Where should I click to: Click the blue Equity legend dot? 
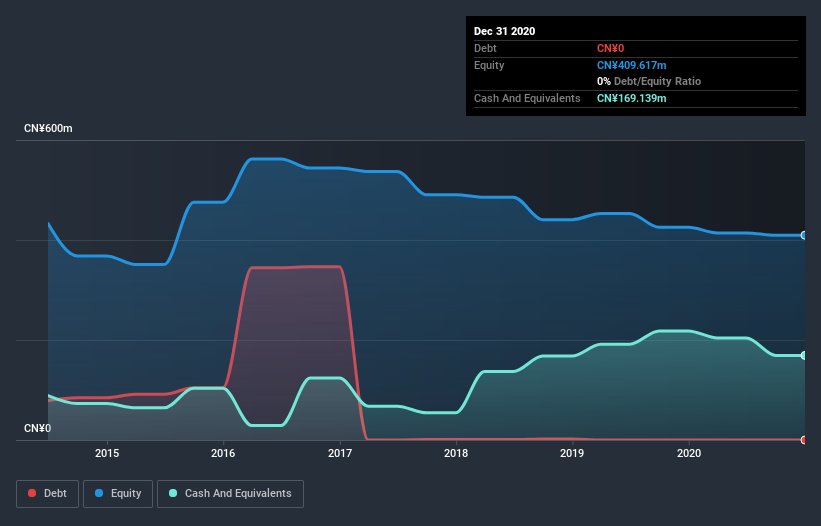click(x=99, y=493)
